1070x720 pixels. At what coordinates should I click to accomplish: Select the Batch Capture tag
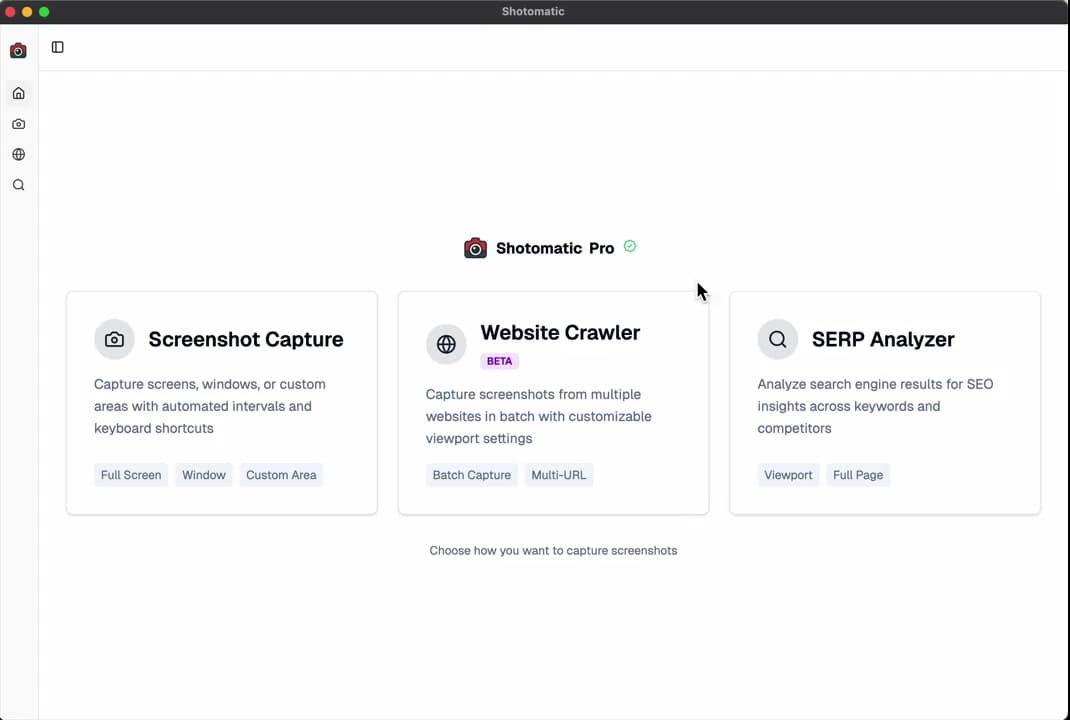pos(471,475)
